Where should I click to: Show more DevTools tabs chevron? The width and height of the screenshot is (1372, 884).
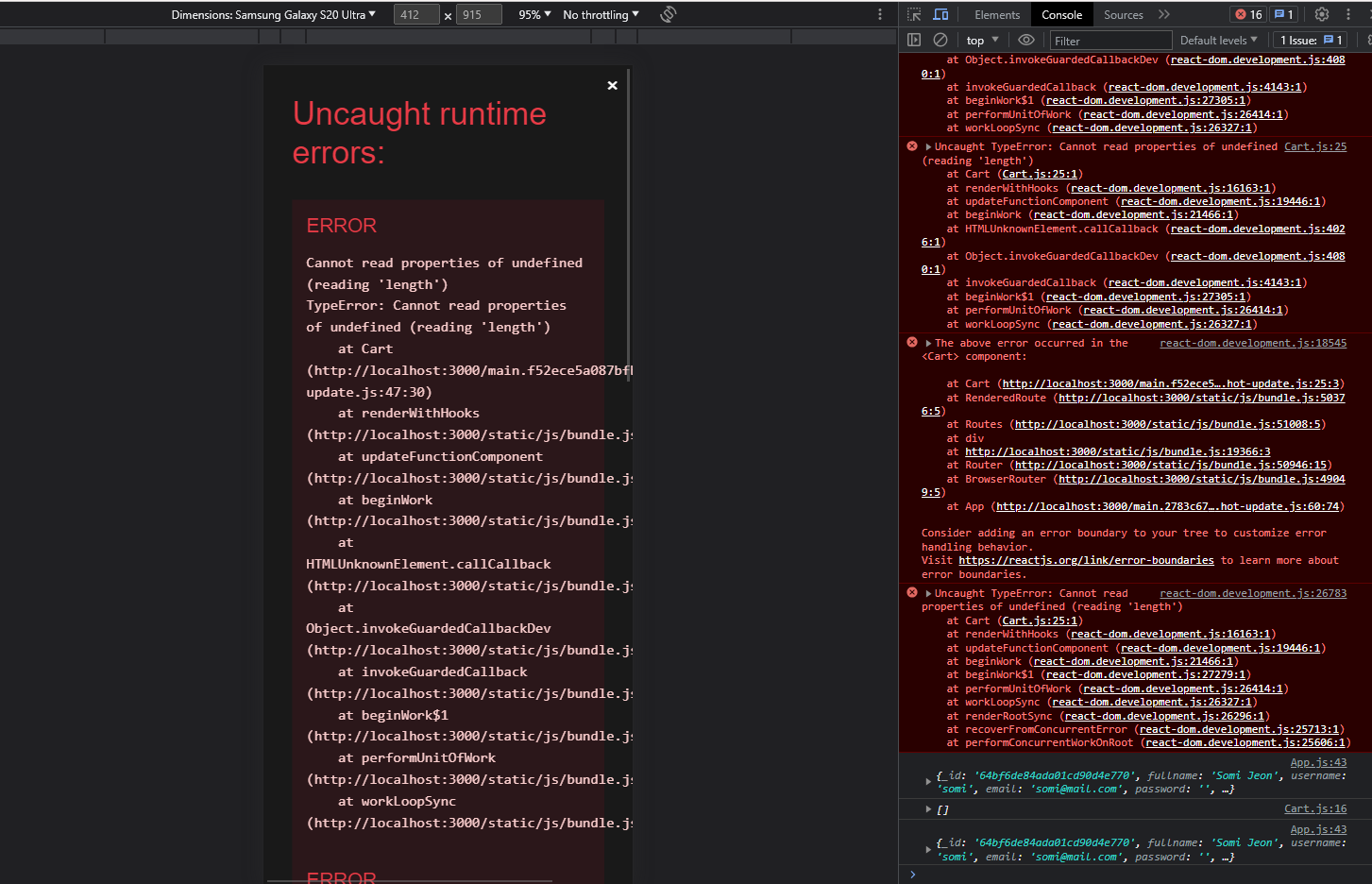(x=1164, y=14)
